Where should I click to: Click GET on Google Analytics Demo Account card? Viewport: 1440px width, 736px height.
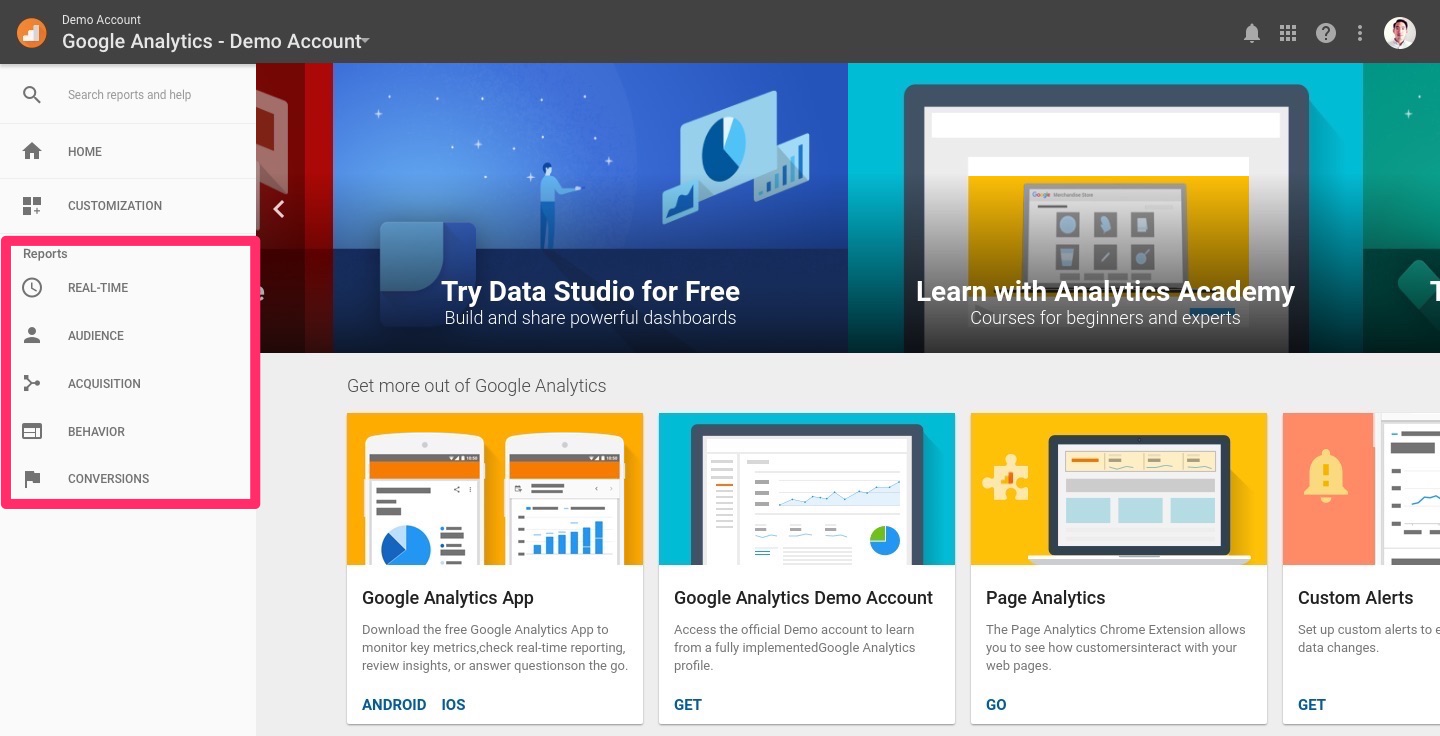688,705
